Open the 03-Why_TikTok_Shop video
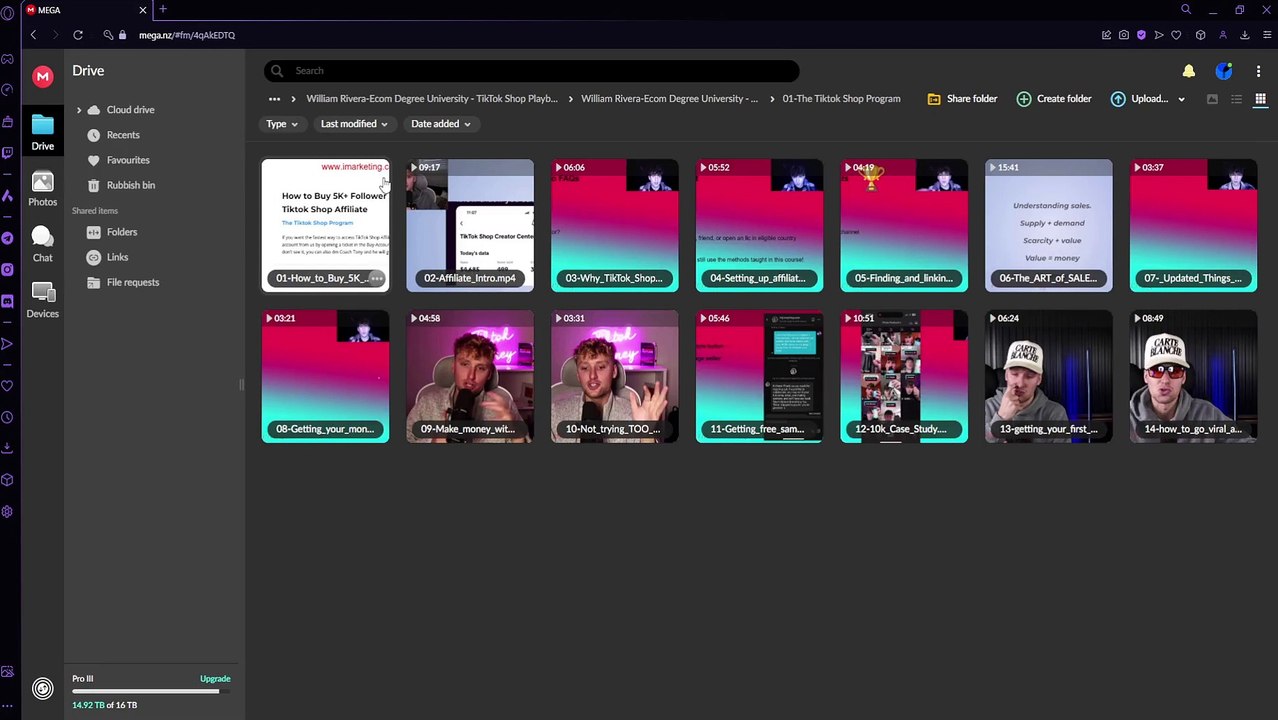Screen dimensions: 1278x720 614,226
